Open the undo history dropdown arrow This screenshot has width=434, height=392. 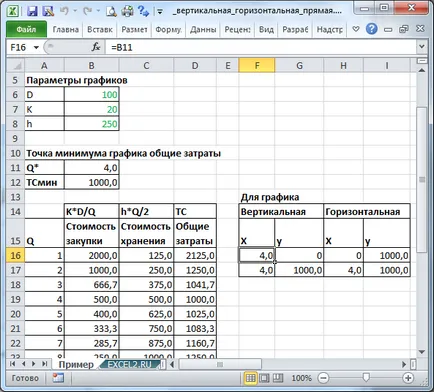pyautogui.click(x=75, y=11)
